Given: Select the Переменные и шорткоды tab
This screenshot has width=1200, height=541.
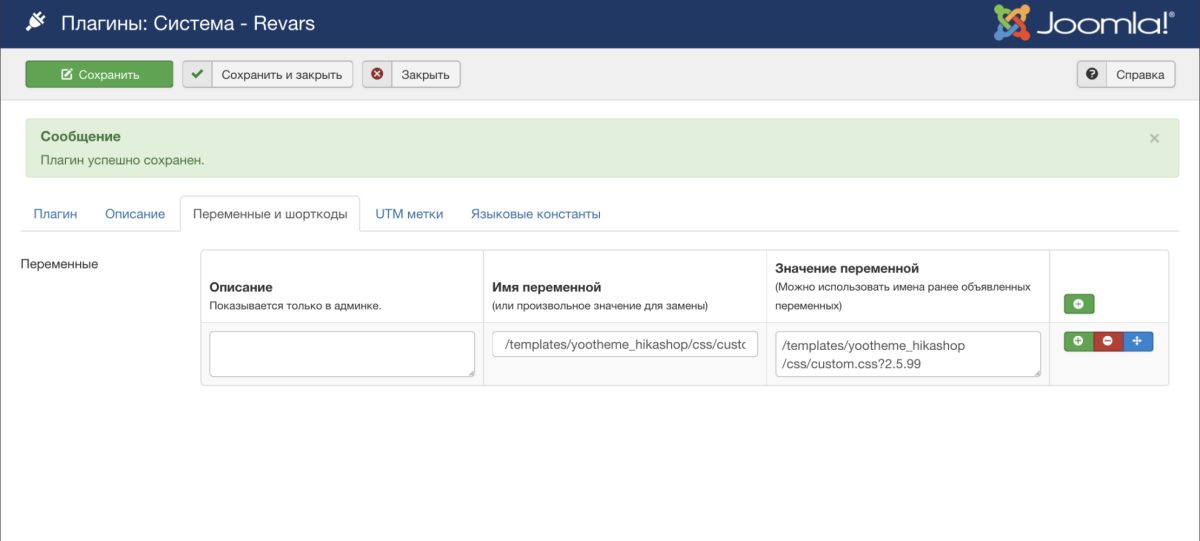Looking at the screenshot, I should [x=270, y=214].
